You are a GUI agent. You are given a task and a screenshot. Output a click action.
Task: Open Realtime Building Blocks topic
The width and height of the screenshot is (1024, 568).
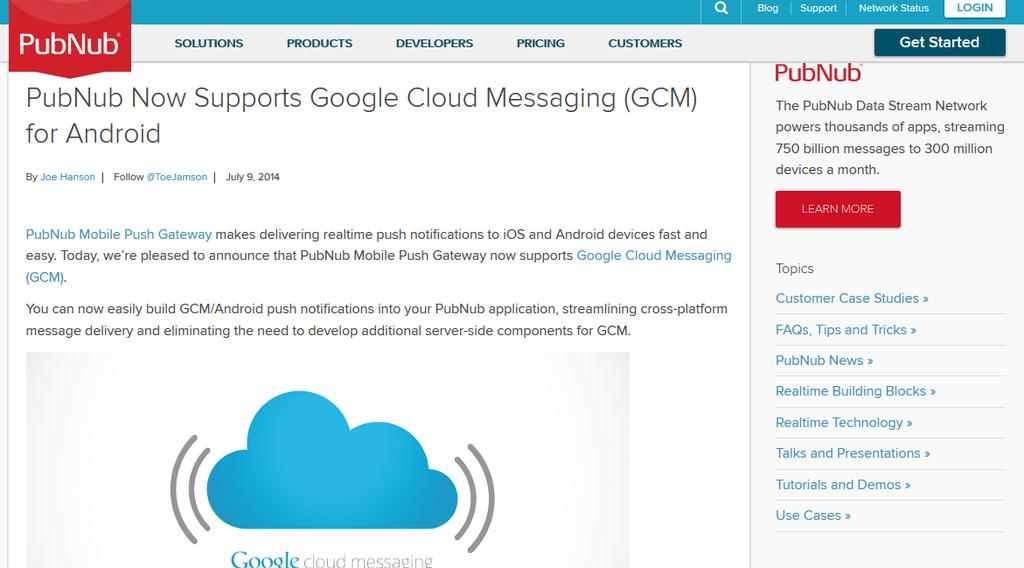pos(856,391)
